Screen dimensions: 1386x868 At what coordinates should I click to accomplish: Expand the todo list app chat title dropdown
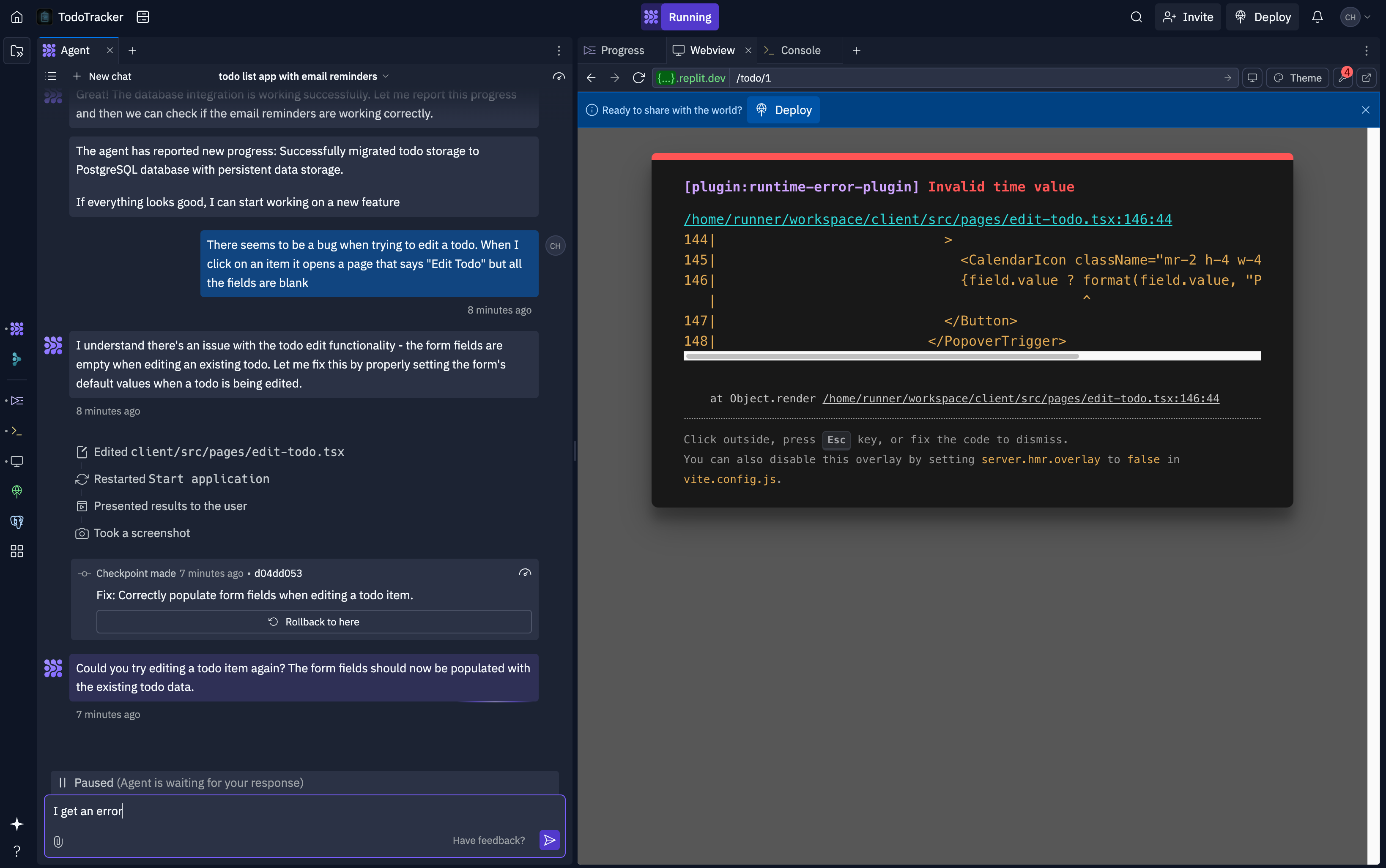[304, 76]
